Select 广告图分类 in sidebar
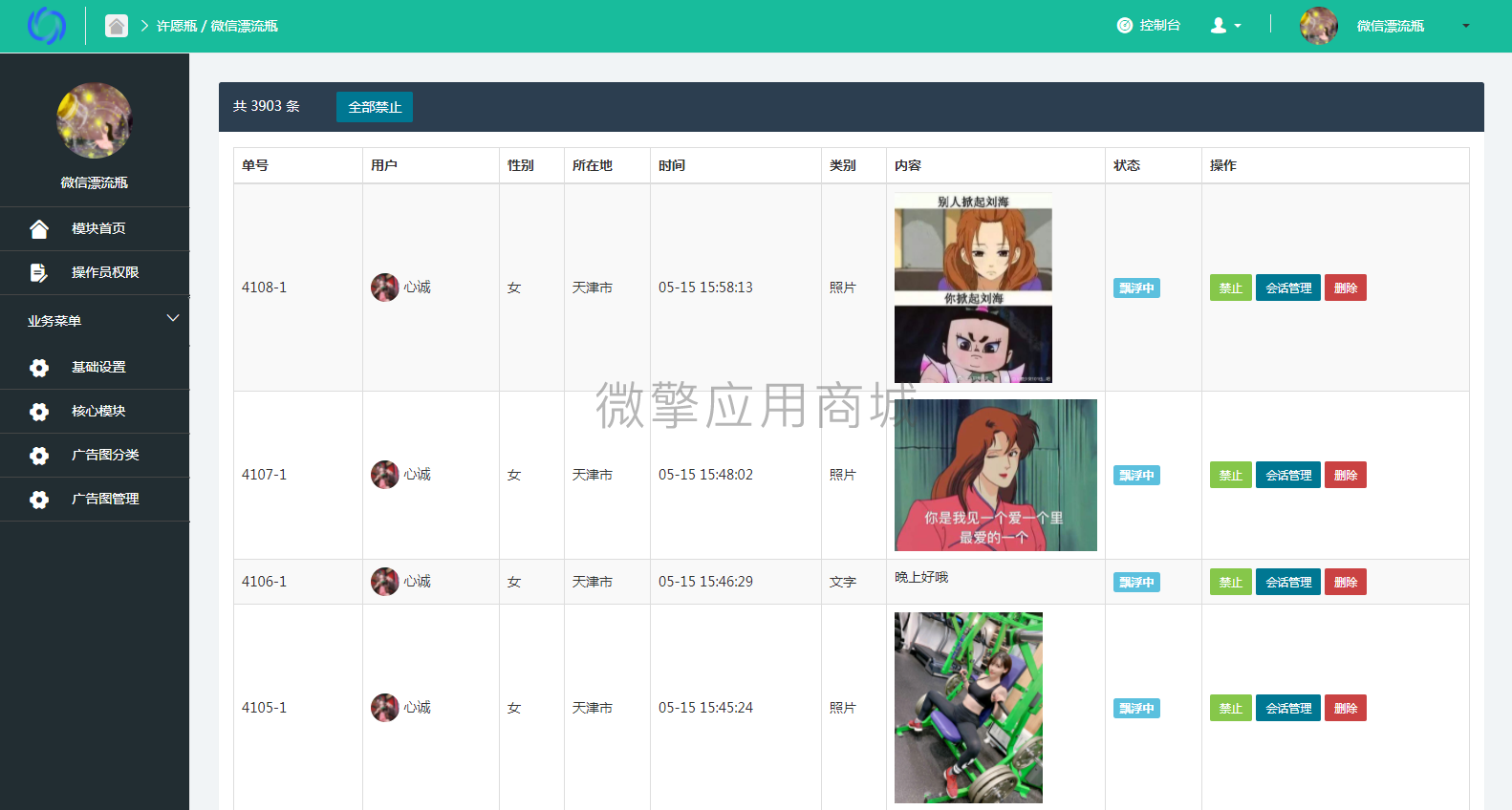Image resolution: width=1512 pixels, height=810 pixels. (x=95, y=455)
